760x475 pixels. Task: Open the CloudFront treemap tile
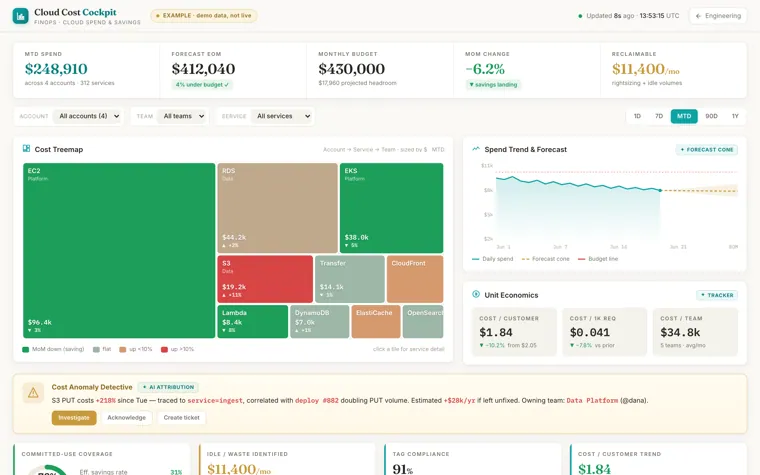tap(415, 279)
